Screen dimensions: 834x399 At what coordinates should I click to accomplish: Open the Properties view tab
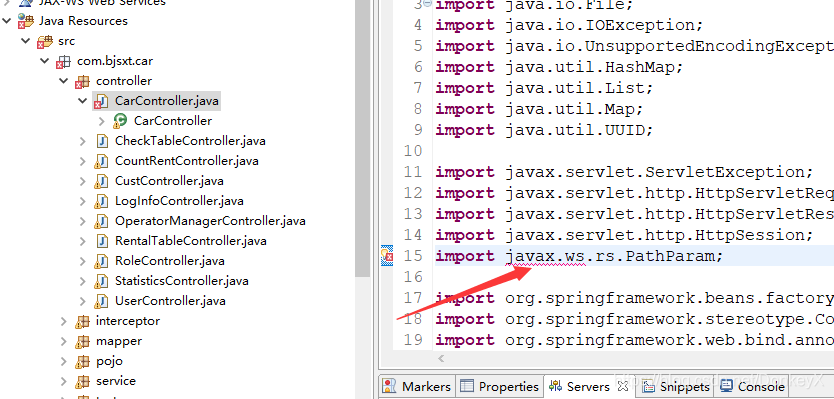click(x=499, y=386)
